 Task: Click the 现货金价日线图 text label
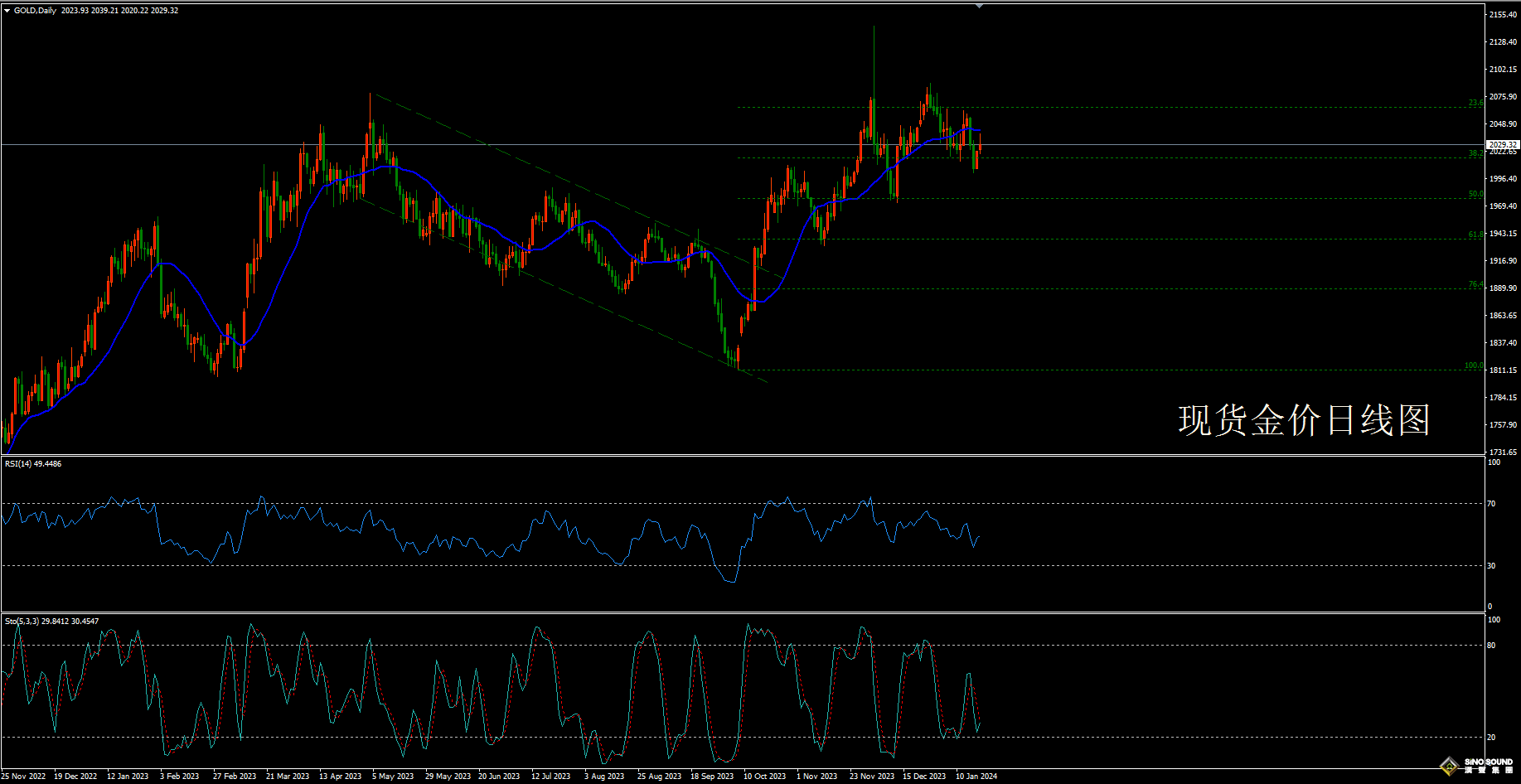(x=1304, y=420)
